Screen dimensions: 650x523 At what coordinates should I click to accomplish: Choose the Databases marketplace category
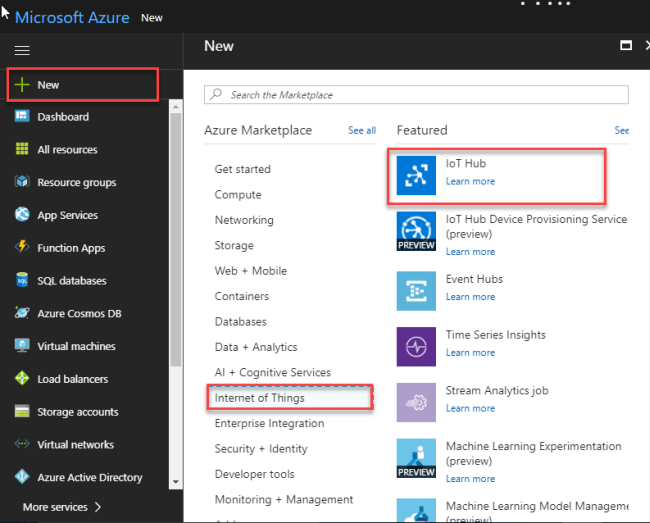pyautogui.click(x=241, y=322)
